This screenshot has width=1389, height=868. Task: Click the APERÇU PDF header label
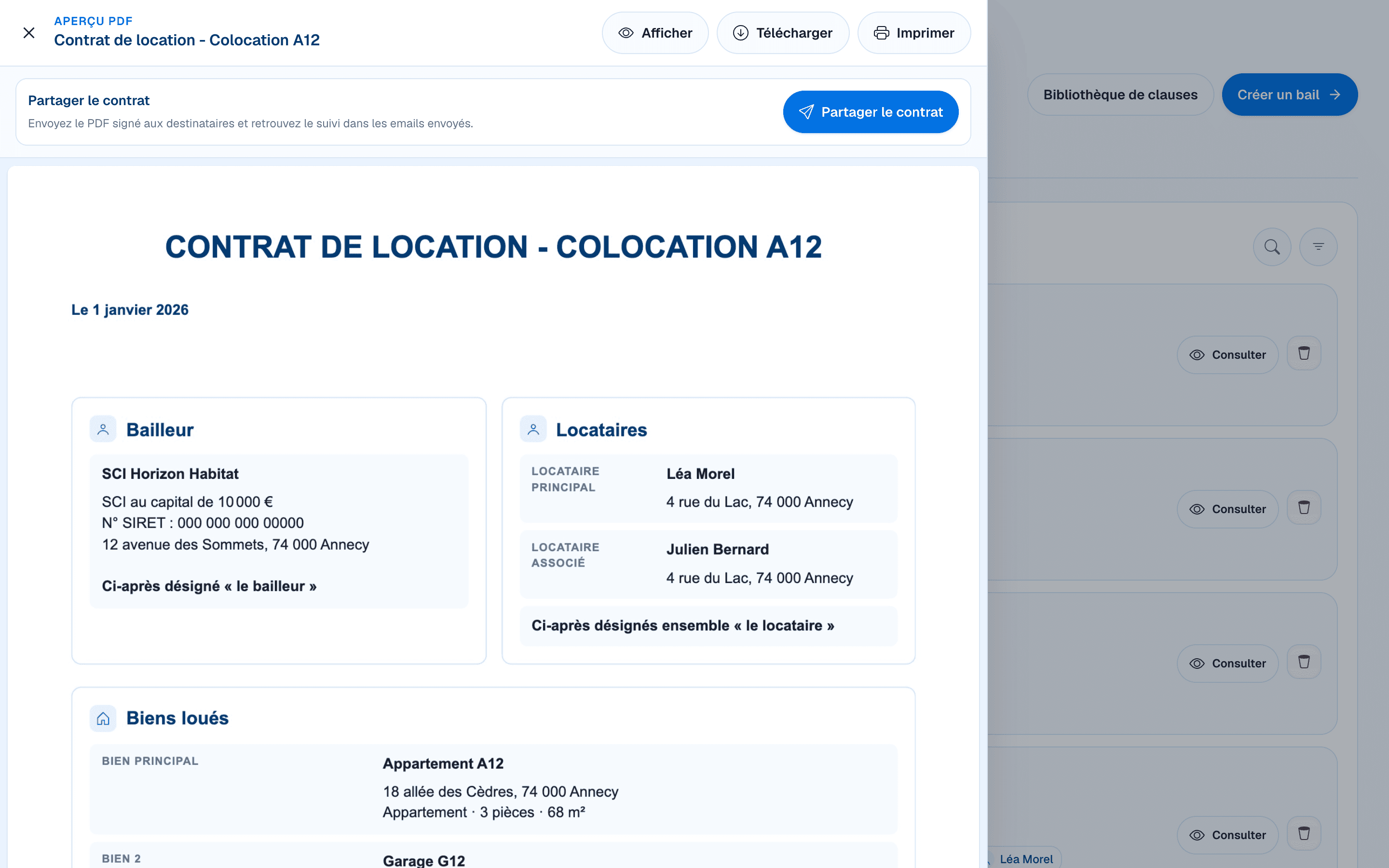[x=93, y=21]
